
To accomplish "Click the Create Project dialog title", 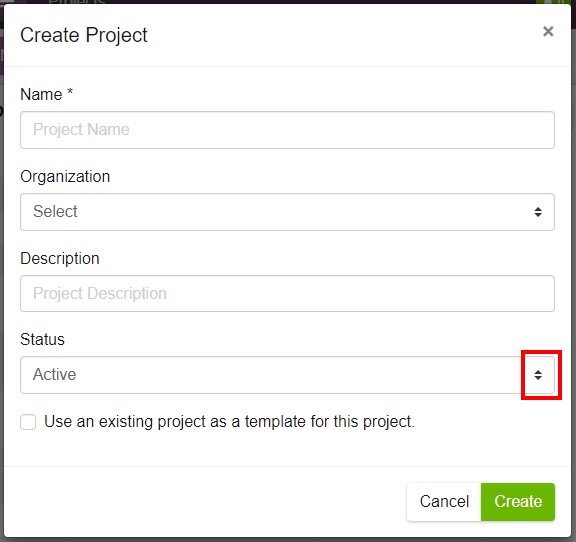I will (x=84, y=35).
